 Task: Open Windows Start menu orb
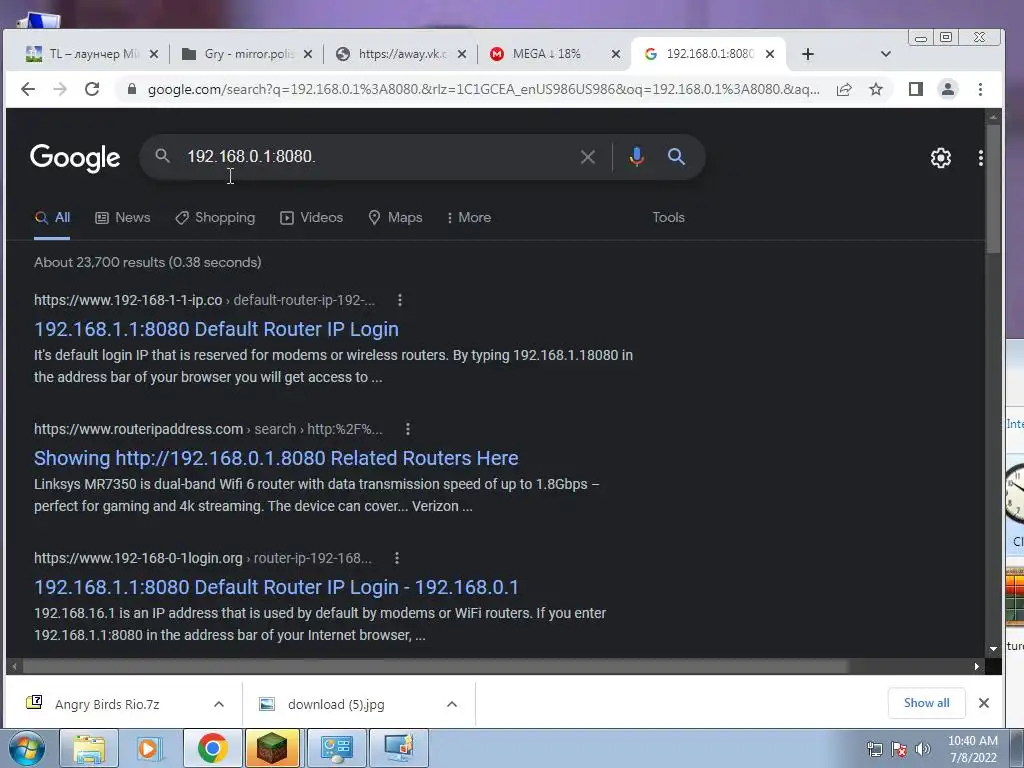click(26, 748)
